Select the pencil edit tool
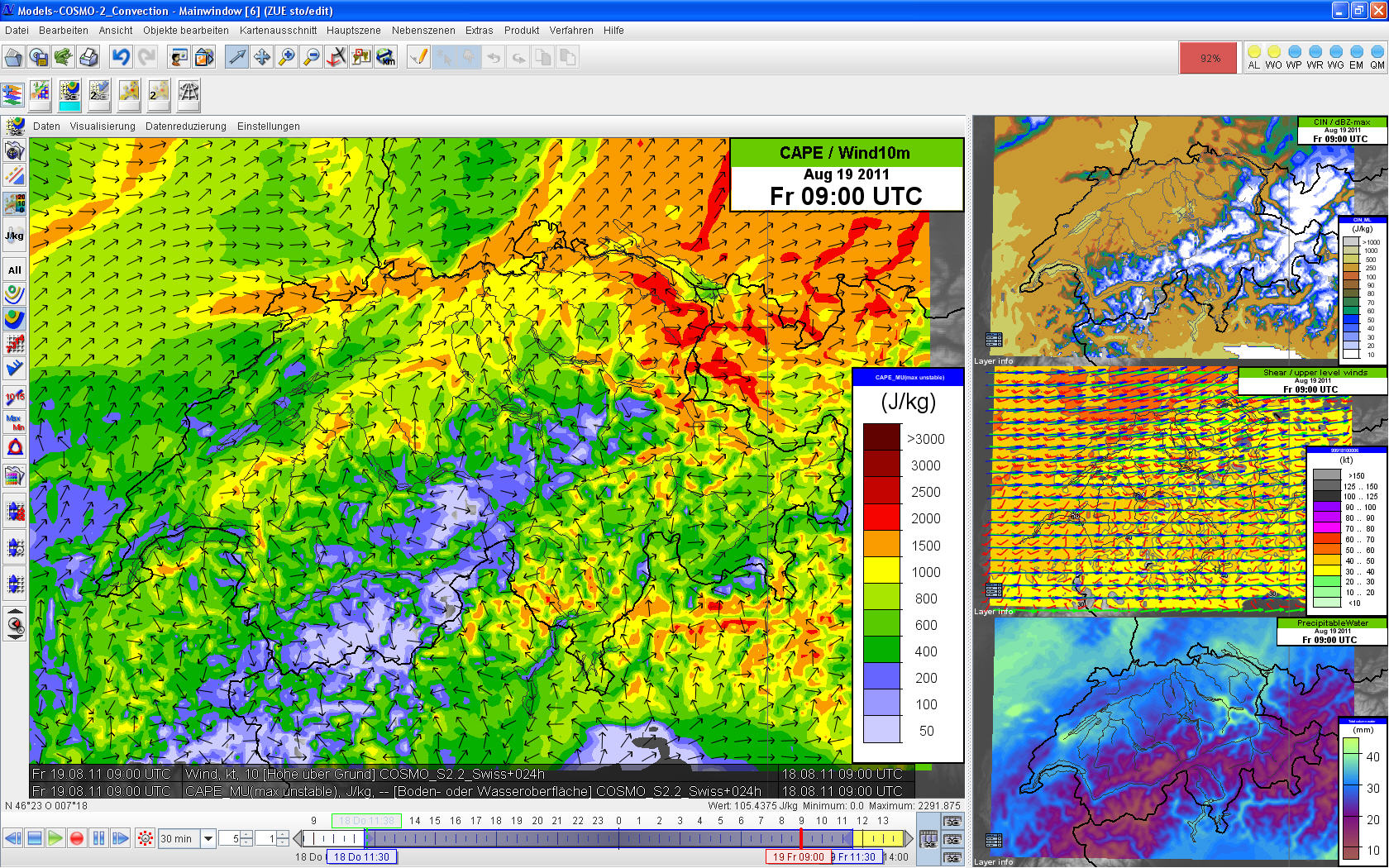This screenshot has width=1389, height=868. click(x=419, y=57)
